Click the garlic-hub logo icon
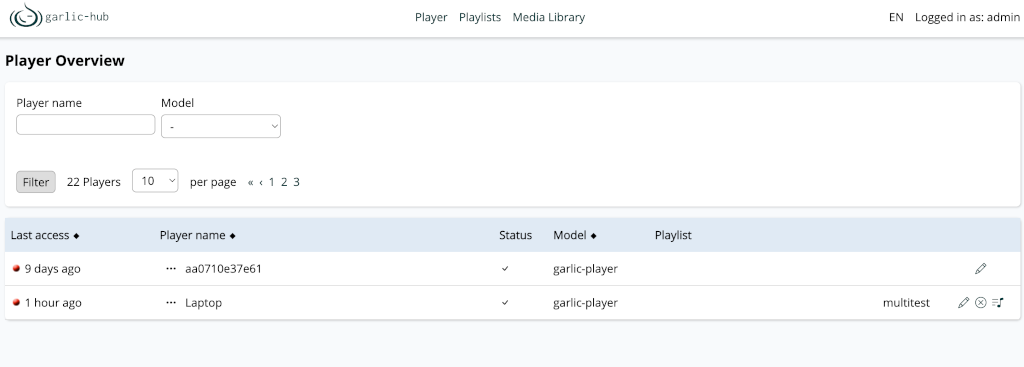This screenshot has width=1024, height=367. pos(25,16)
